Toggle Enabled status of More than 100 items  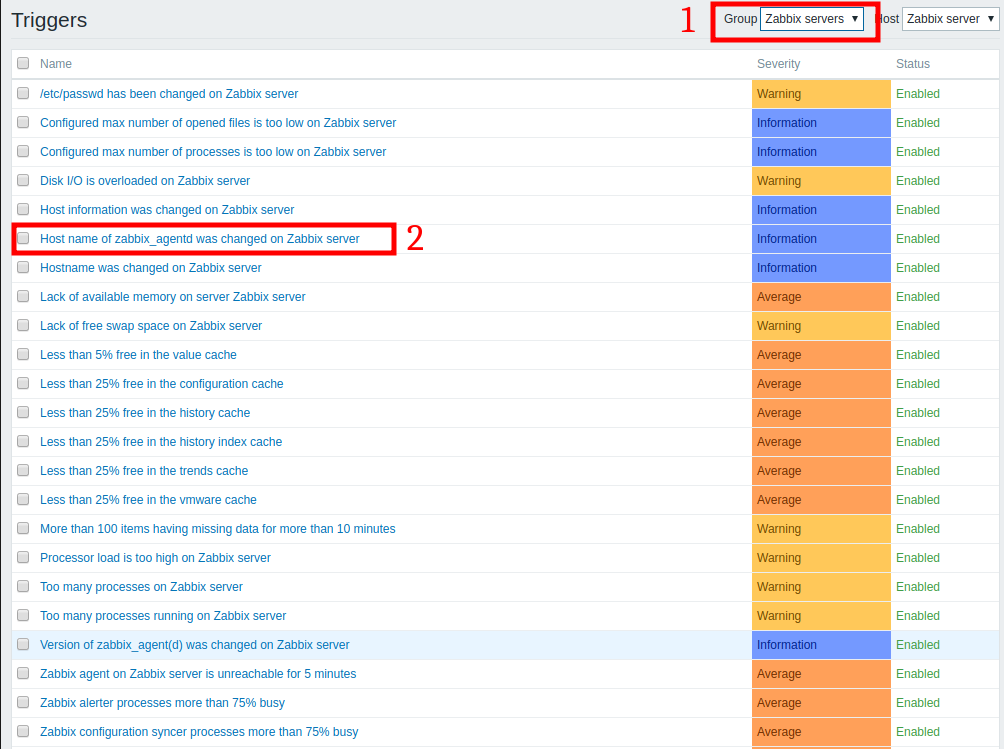tap(918, 529)
